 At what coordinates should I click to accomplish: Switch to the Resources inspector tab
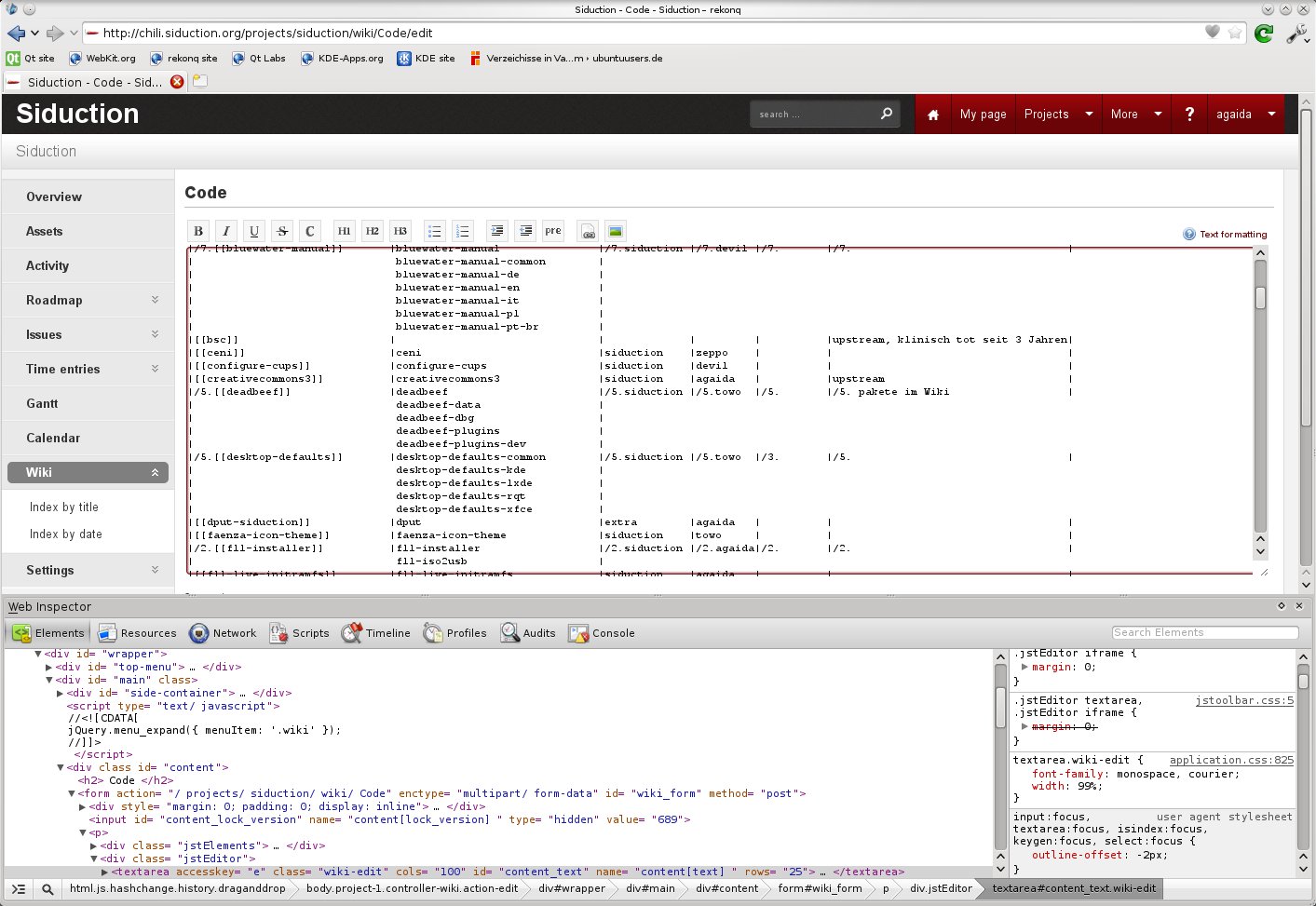pyautogui.click(x=137, y=633)
